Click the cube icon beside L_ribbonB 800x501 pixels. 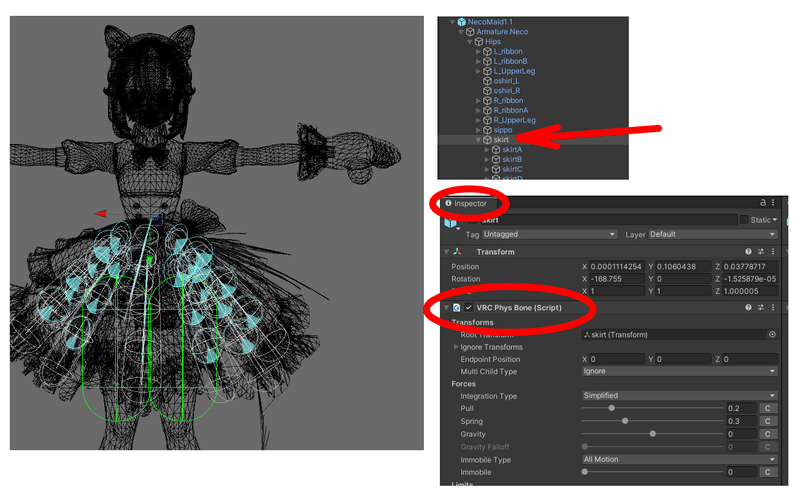[487, 61]
